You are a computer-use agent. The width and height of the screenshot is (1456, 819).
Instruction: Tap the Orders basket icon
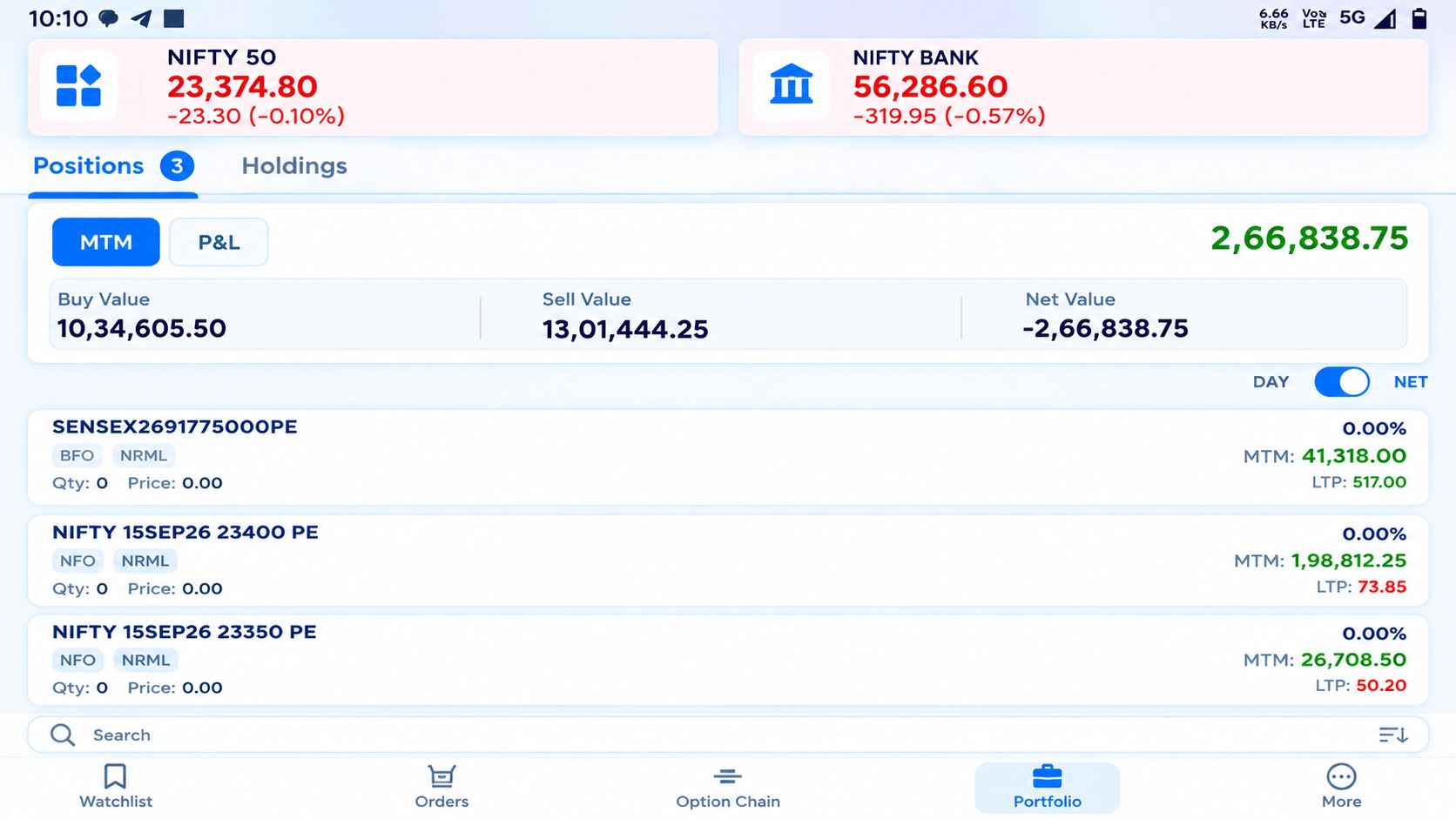[x=442, y=775]
